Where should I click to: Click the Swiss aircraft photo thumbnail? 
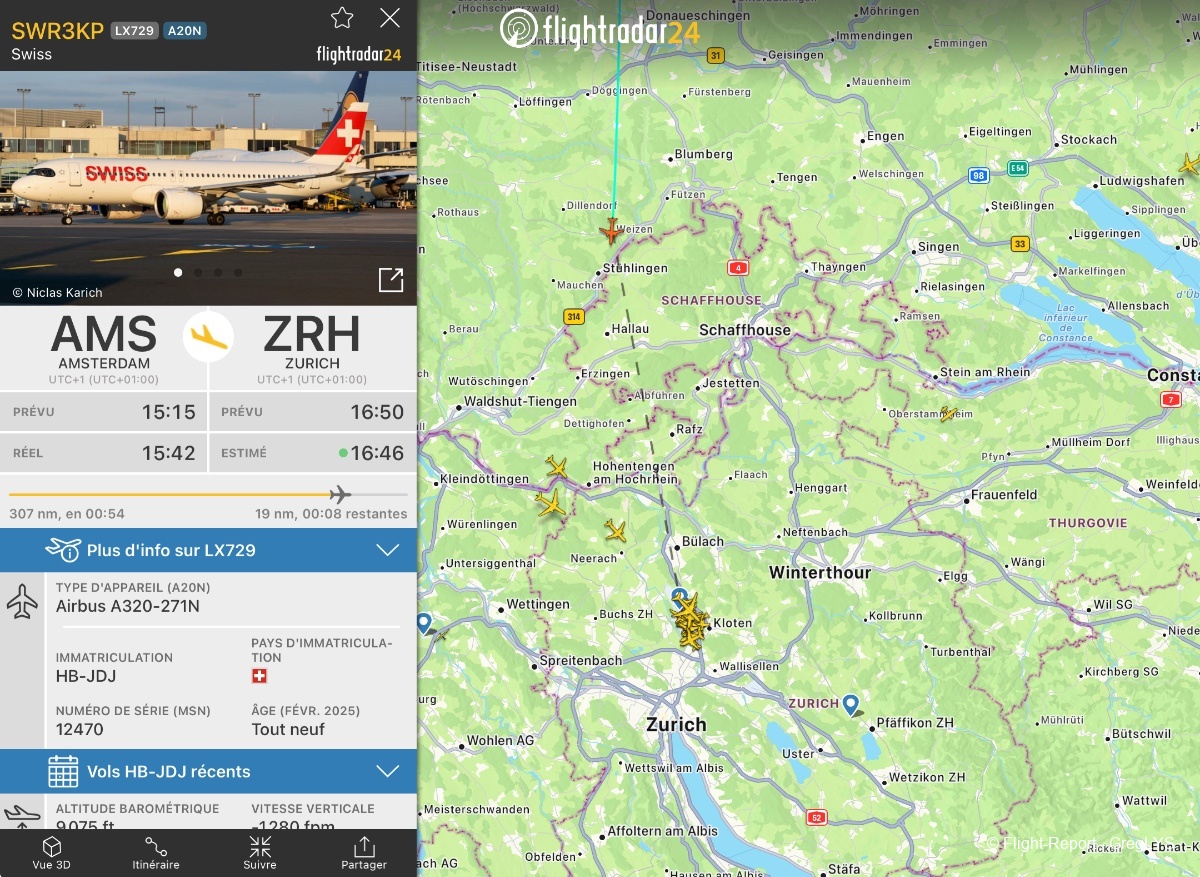pyautogui.click(x=208, y=188)
